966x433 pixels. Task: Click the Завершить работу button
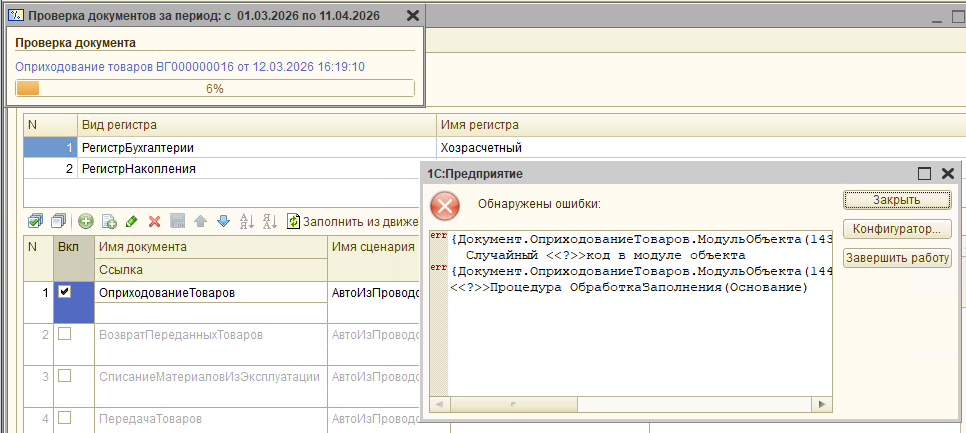(x=897, y=258)
